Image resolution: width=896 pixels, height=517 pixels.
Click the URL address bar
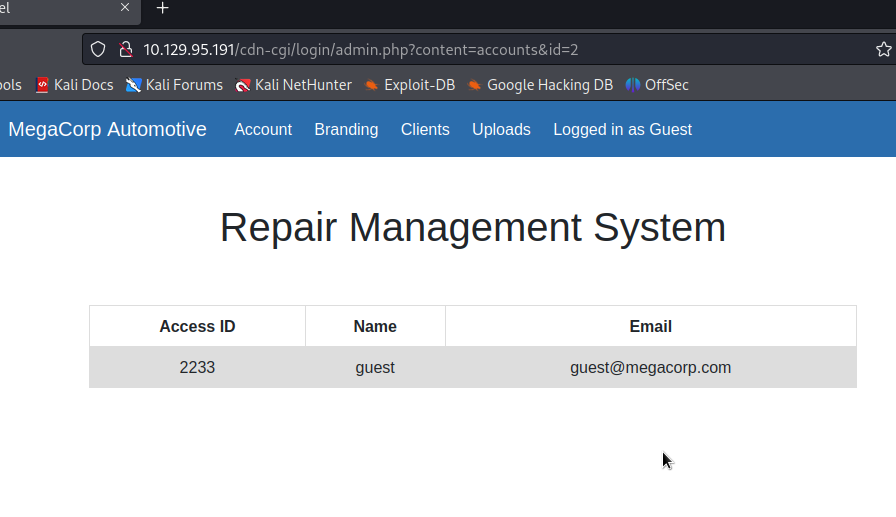[x=500, y=49]
